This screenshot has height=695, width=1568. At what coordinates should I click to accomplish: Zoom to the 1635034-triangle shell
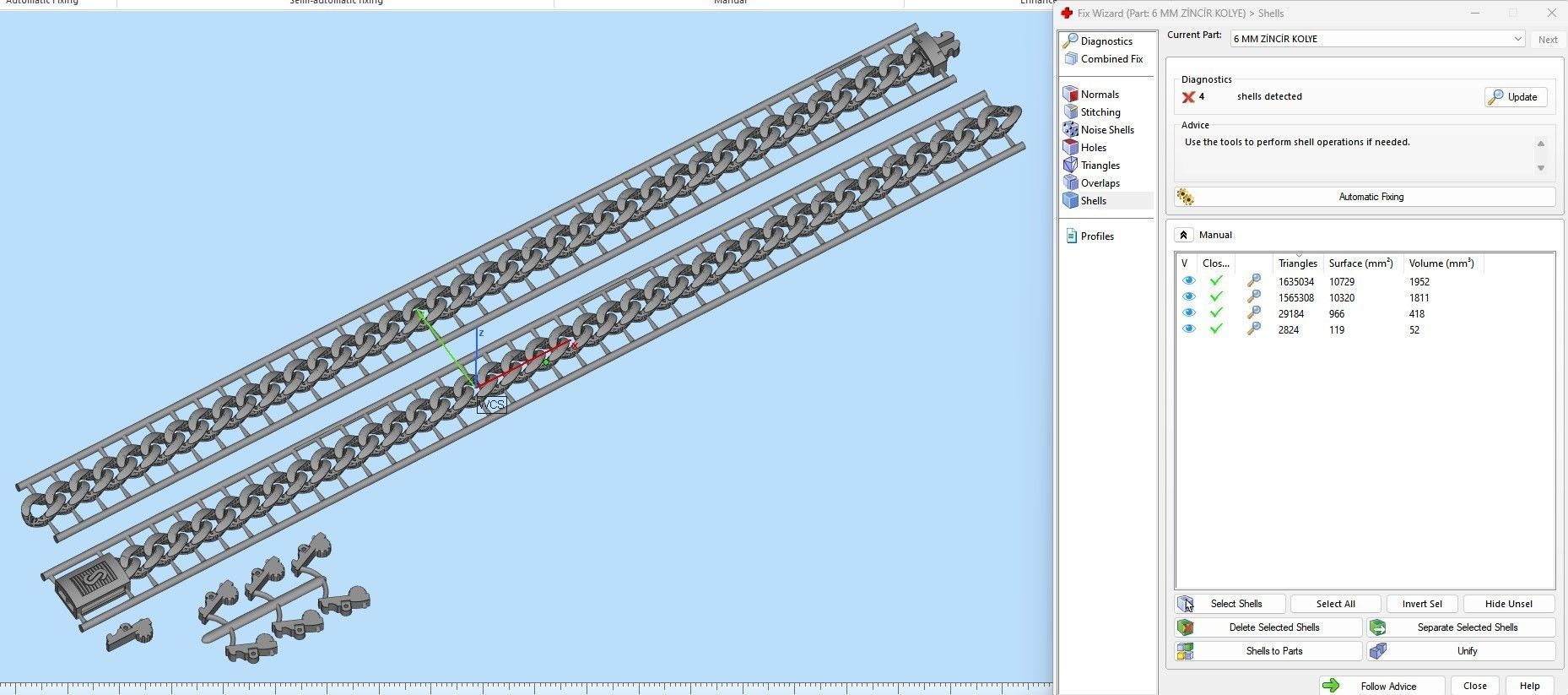pos(1254,281)
